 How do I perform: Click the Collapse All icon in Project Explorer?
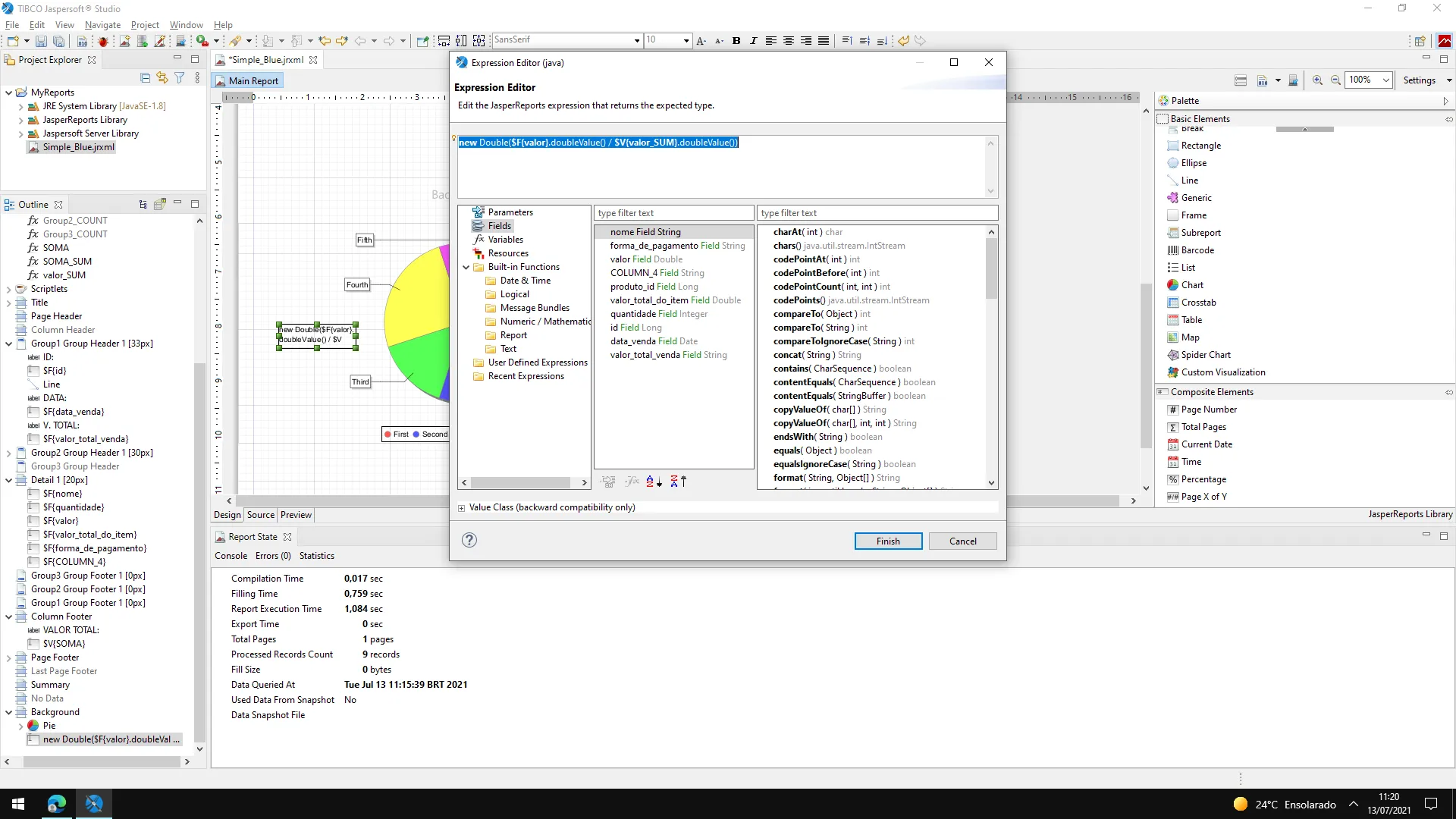click(x=145, y=77)
